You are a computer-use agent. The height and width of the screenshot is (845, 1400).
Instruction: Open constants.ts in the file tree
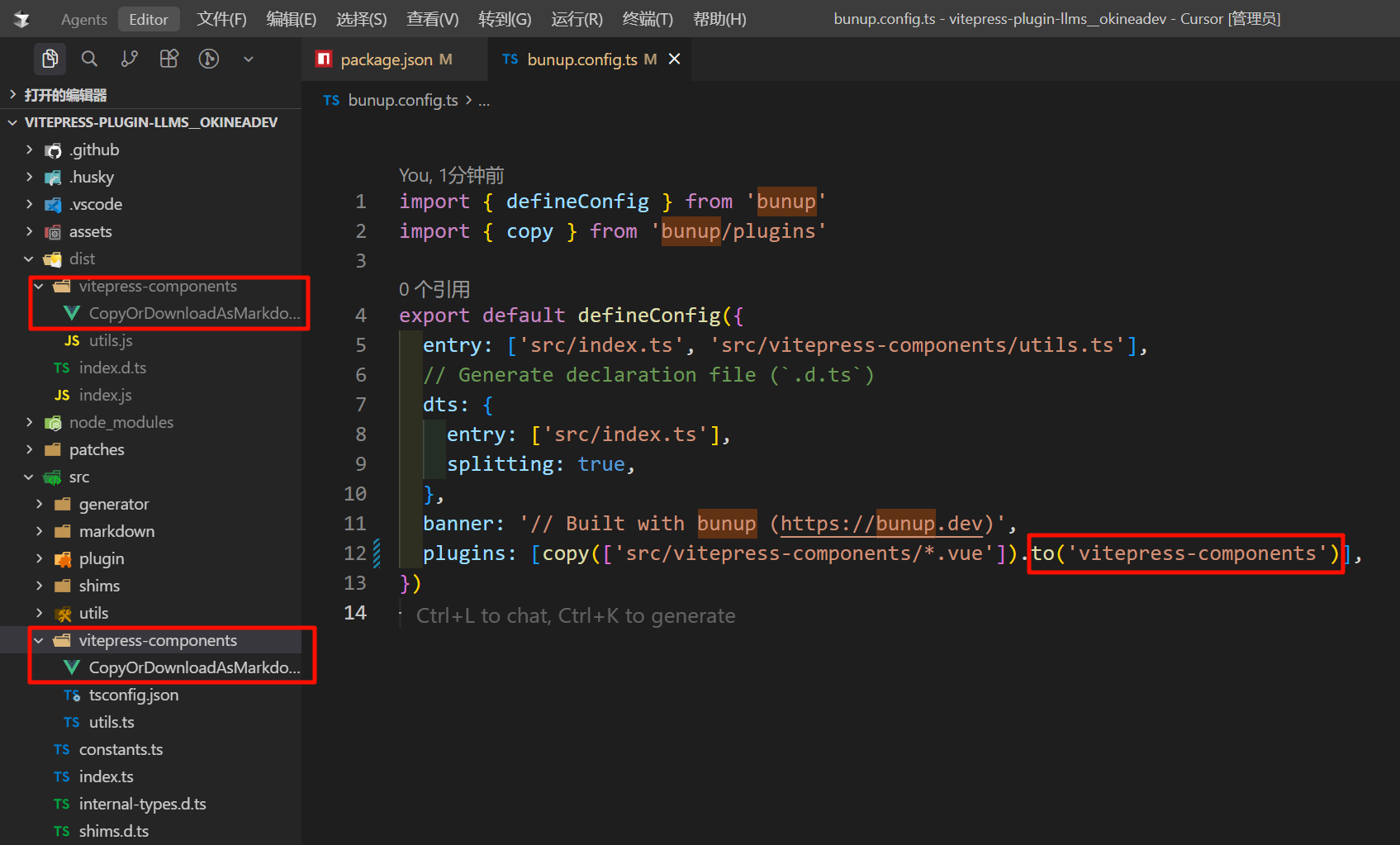(121, 749)
